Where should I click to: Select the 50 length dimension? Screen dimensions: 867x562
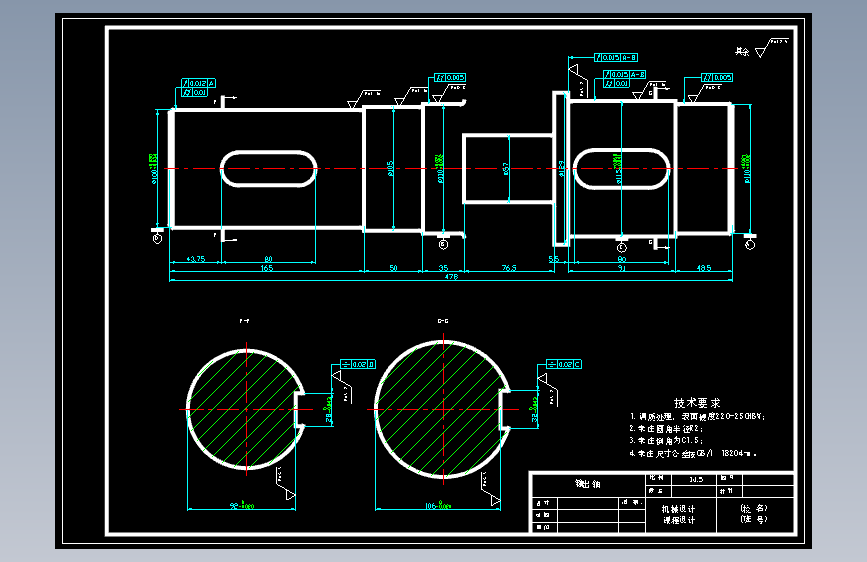pos(393,268)
